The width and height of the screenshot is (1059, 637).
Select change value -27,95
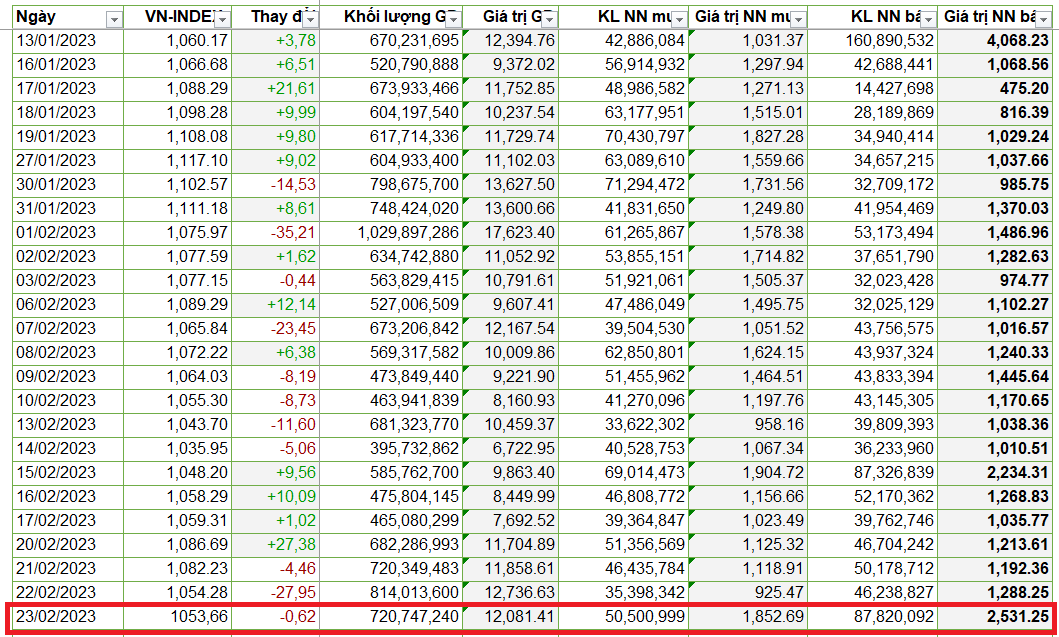(276, 592)
